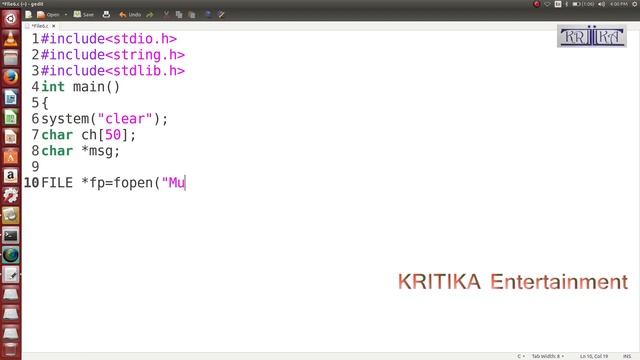Image resolution: width=640 pixels, height=360 pixels.
Task: Open the clock calendar menu
Action: pyautogui.click(x=619, y=4)
